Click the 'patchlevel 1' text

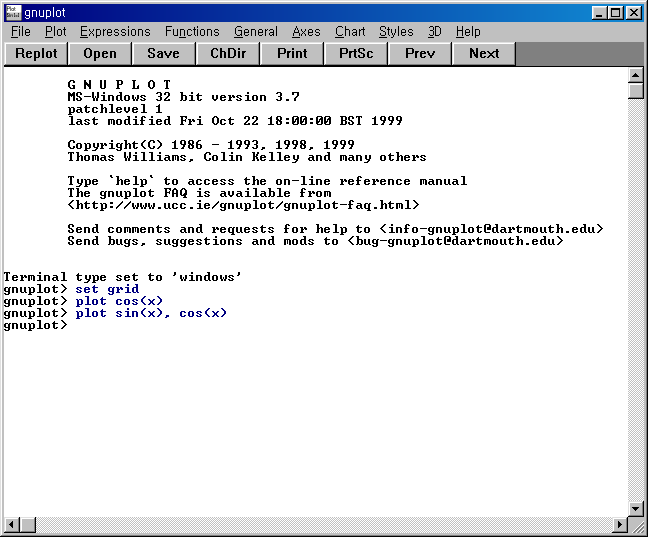click(115, 109)
